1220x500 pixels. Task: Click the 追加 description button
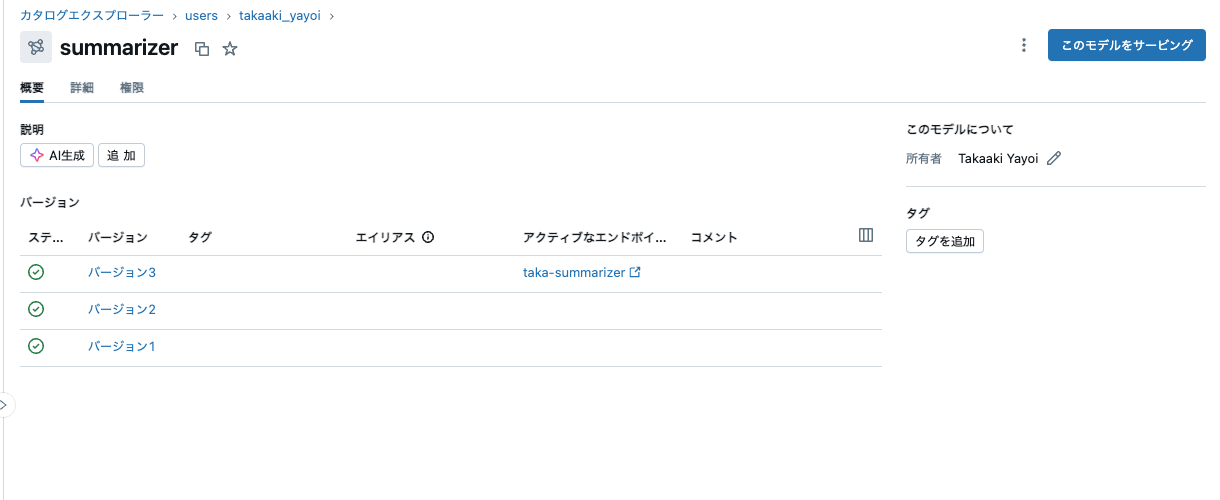(121, 155)
